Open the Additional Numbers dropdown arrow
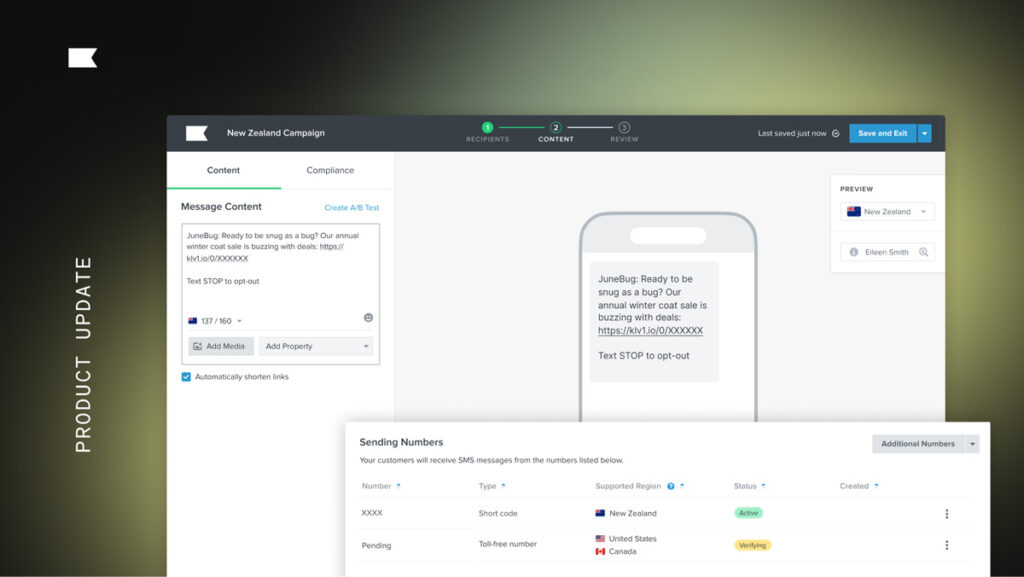 coord(972,444)
